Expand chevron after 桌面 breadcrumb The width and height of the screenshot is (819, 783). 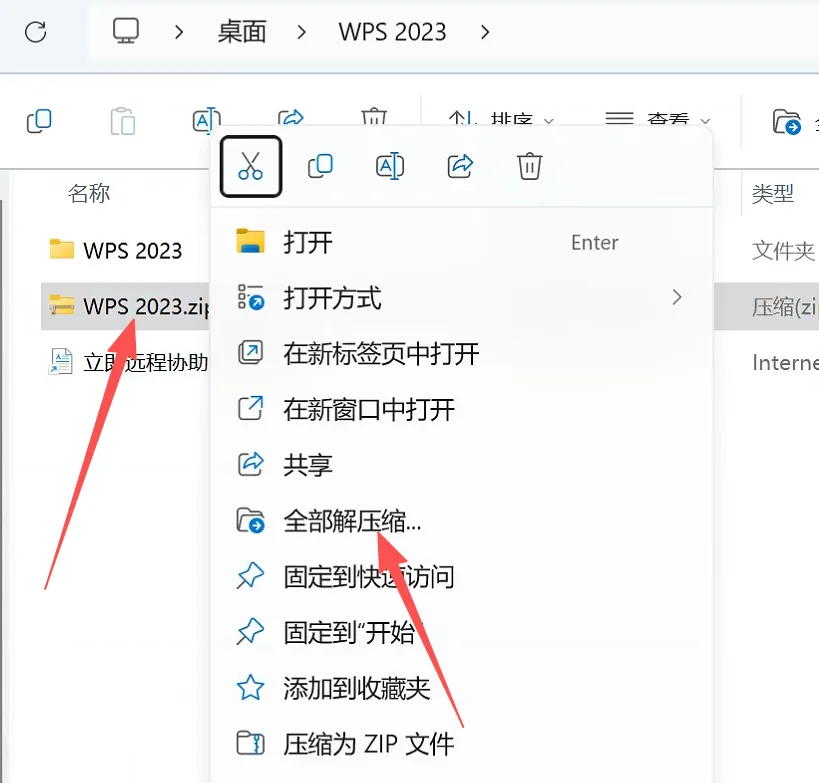[x=301, y=32]
